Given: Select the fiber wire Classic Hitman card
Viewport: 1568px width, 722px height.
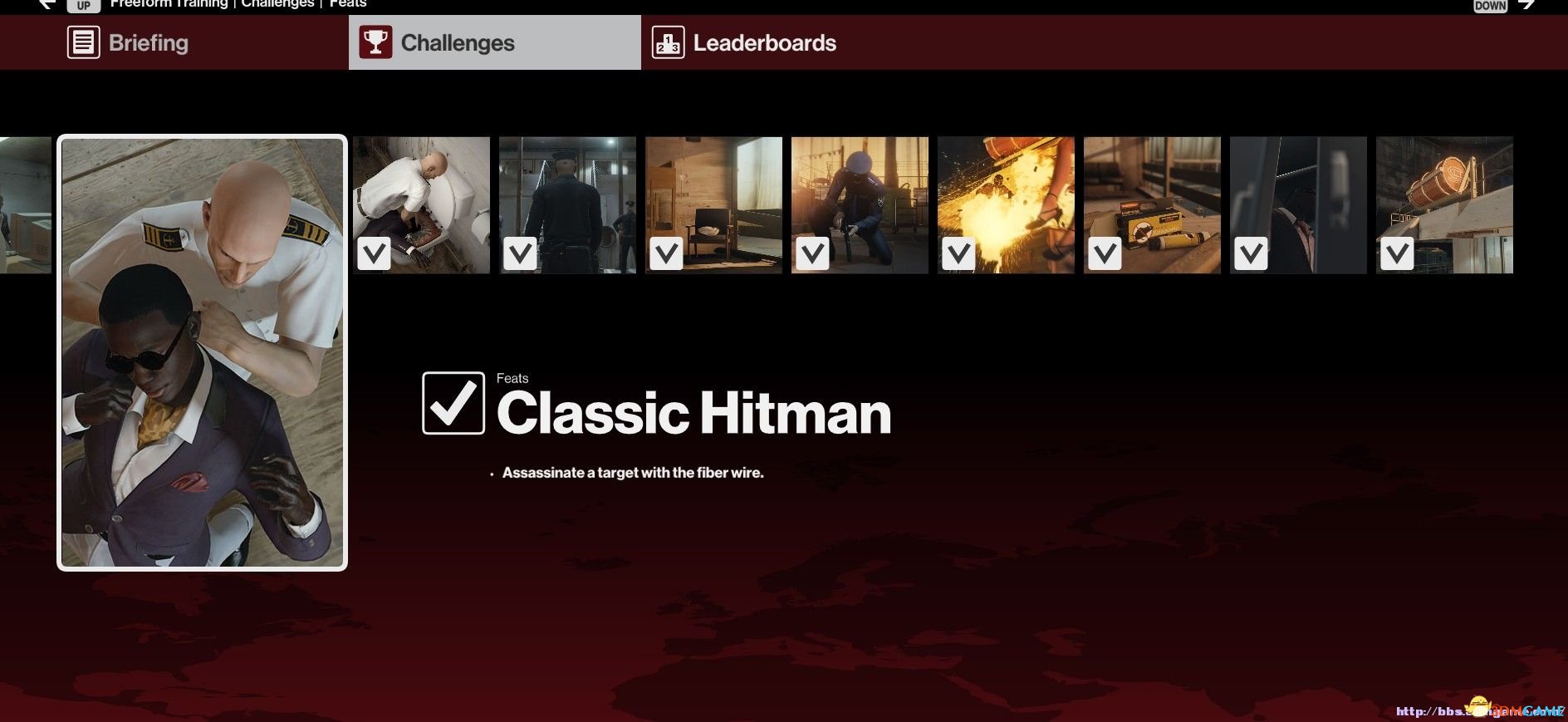Looking at the screenshot, I should pos(202,352).
